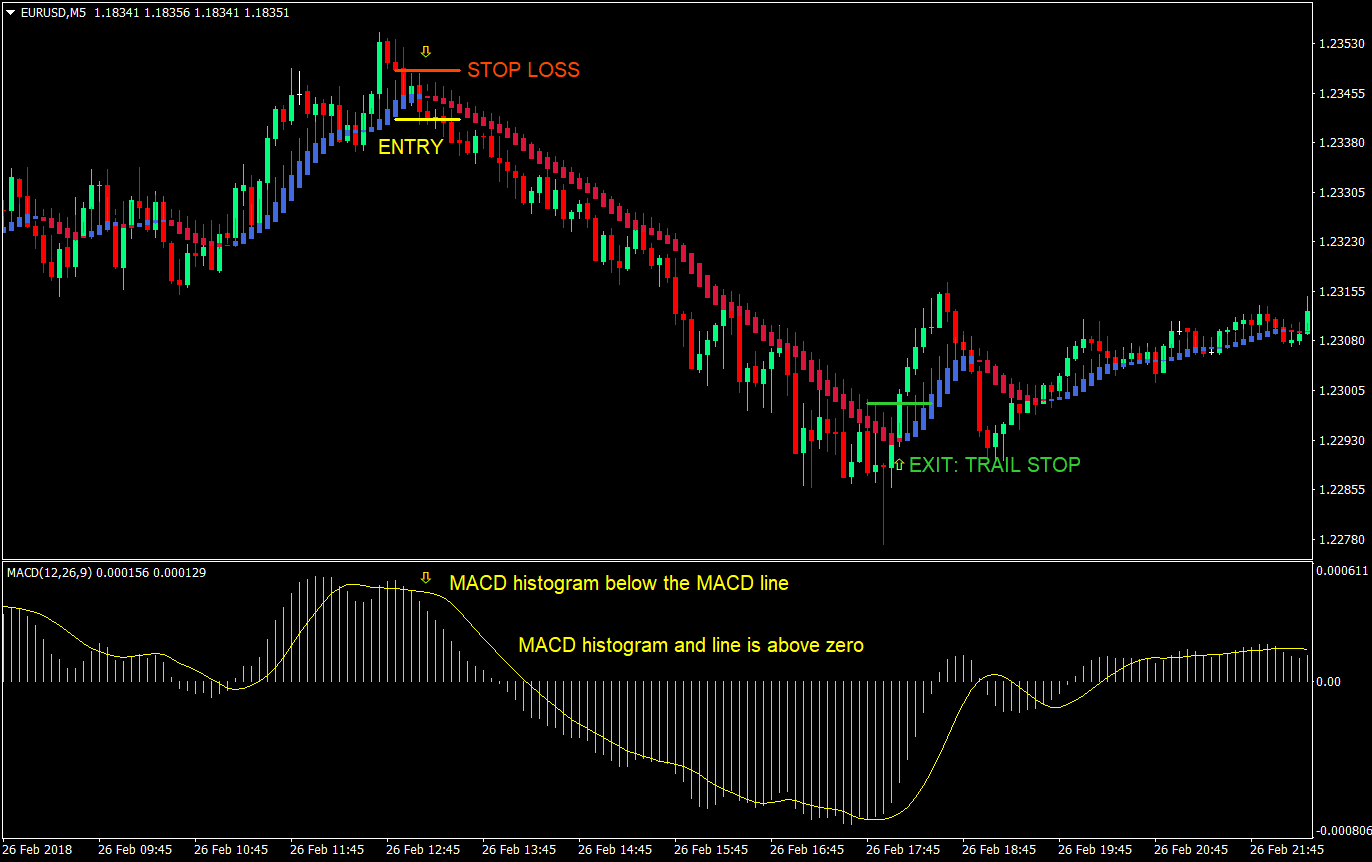Click the 26 Feb 11:45 time label
Screen dimensions: 1372x862
[327, 850]
